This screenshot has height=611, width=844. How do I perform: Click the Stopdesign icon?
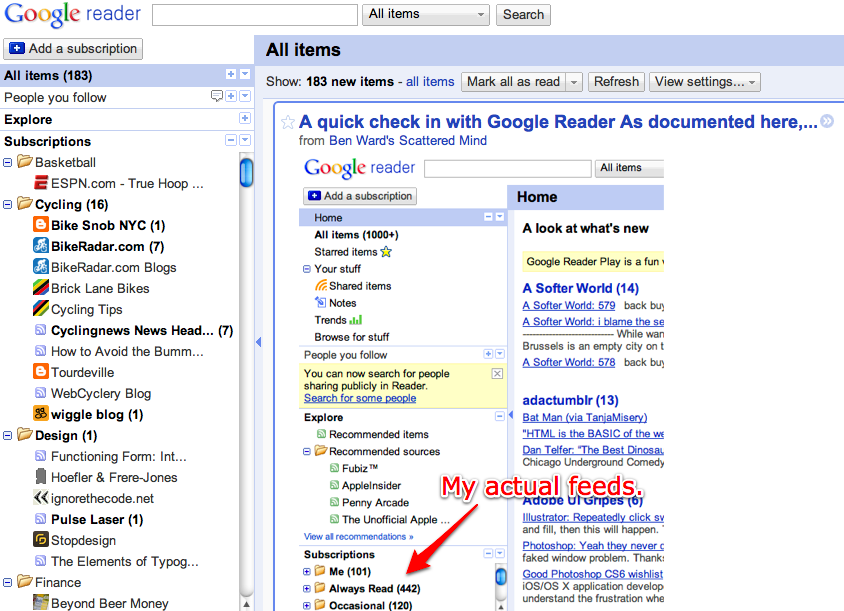41,539
